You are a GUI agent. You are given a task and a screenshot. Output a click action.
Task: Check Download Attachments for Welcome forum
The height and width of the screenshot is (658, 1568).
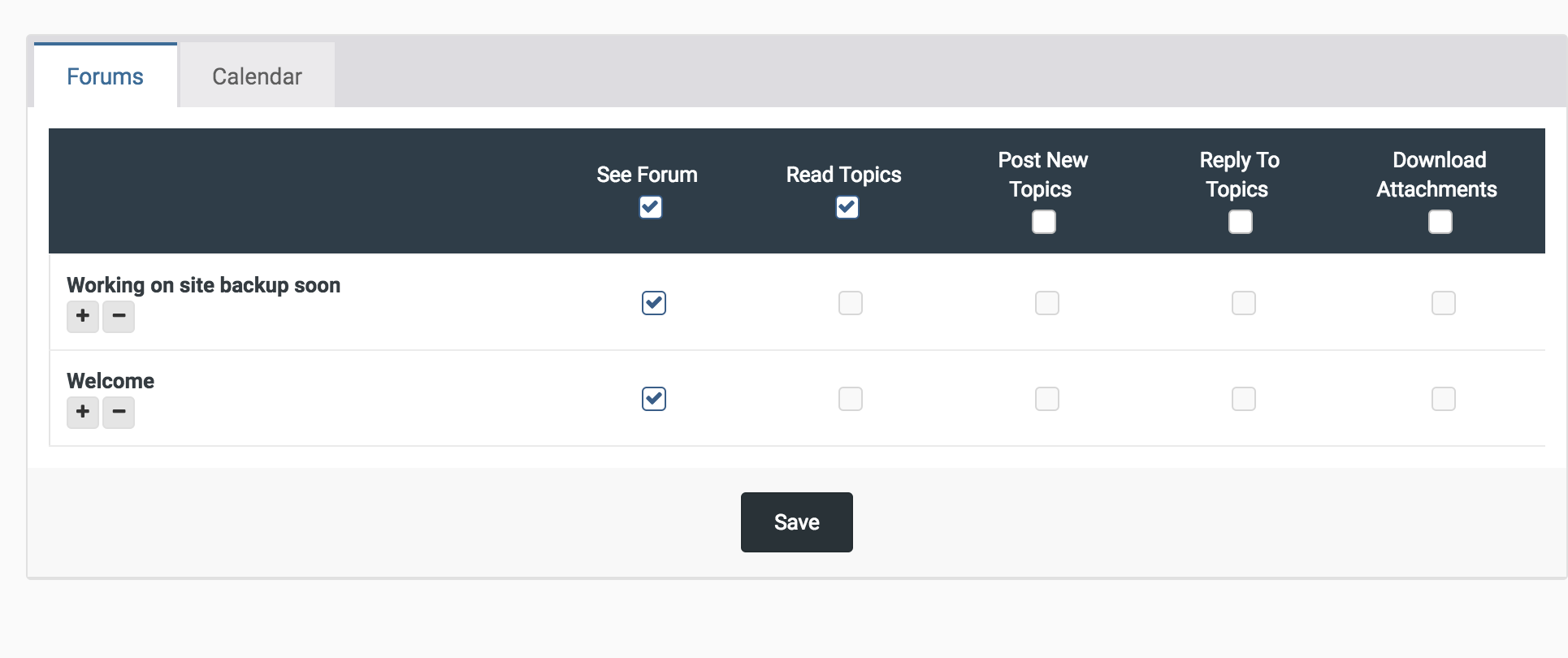[x=1444, y=399]
